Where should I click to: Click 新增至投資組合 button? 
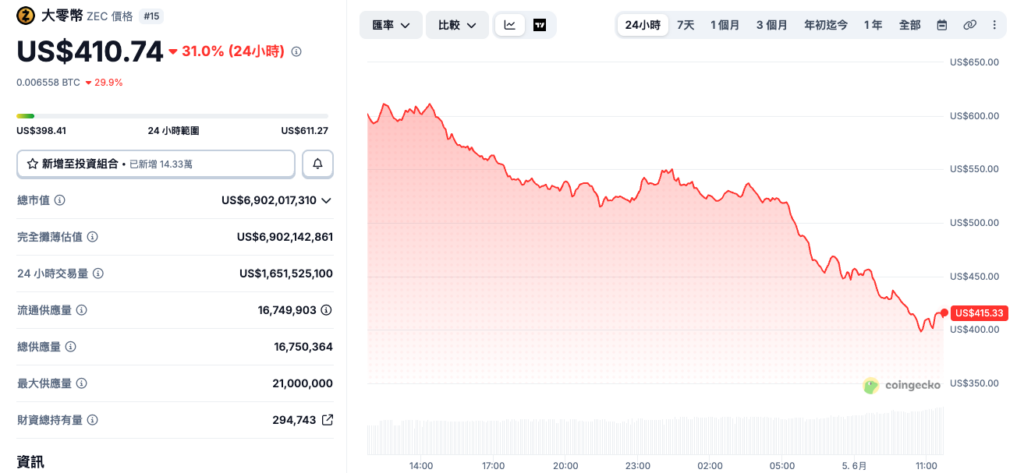(156, 164)
